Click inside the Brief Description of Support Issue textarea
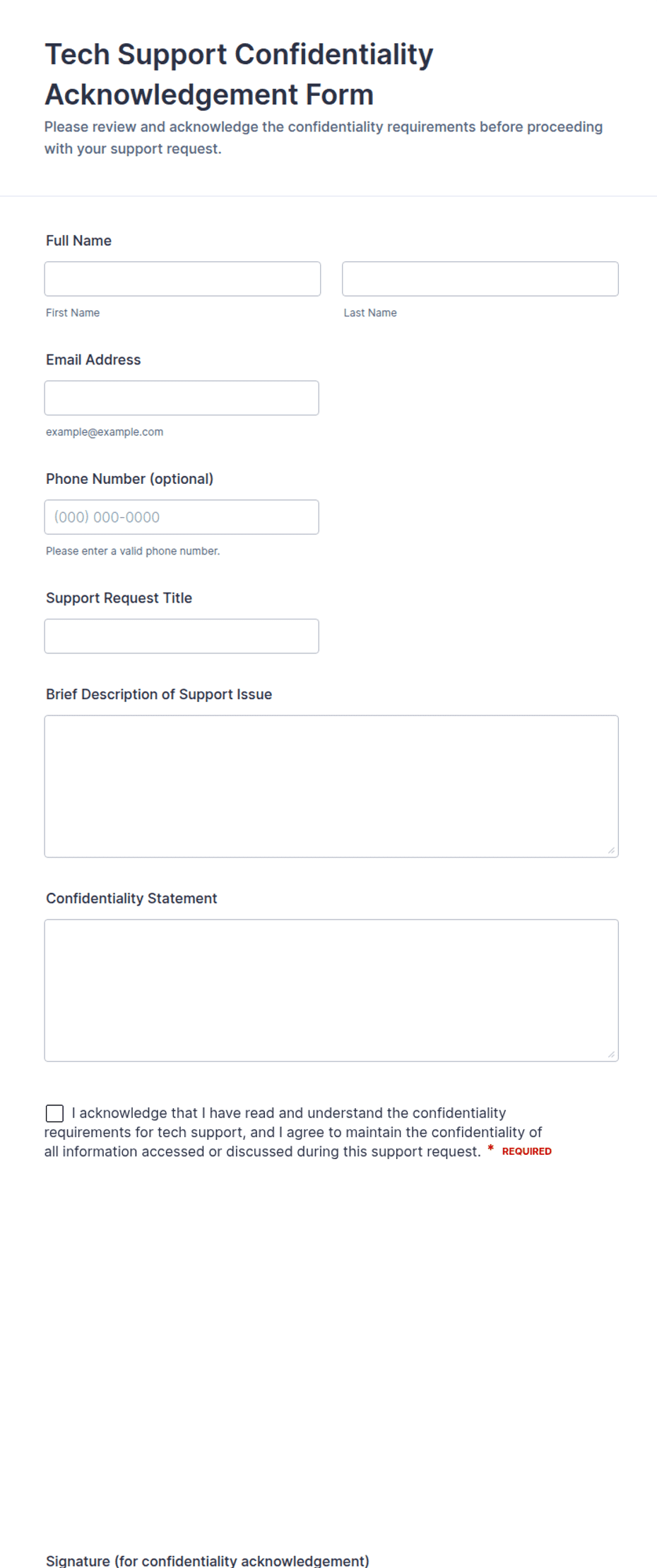 point(331,786)
